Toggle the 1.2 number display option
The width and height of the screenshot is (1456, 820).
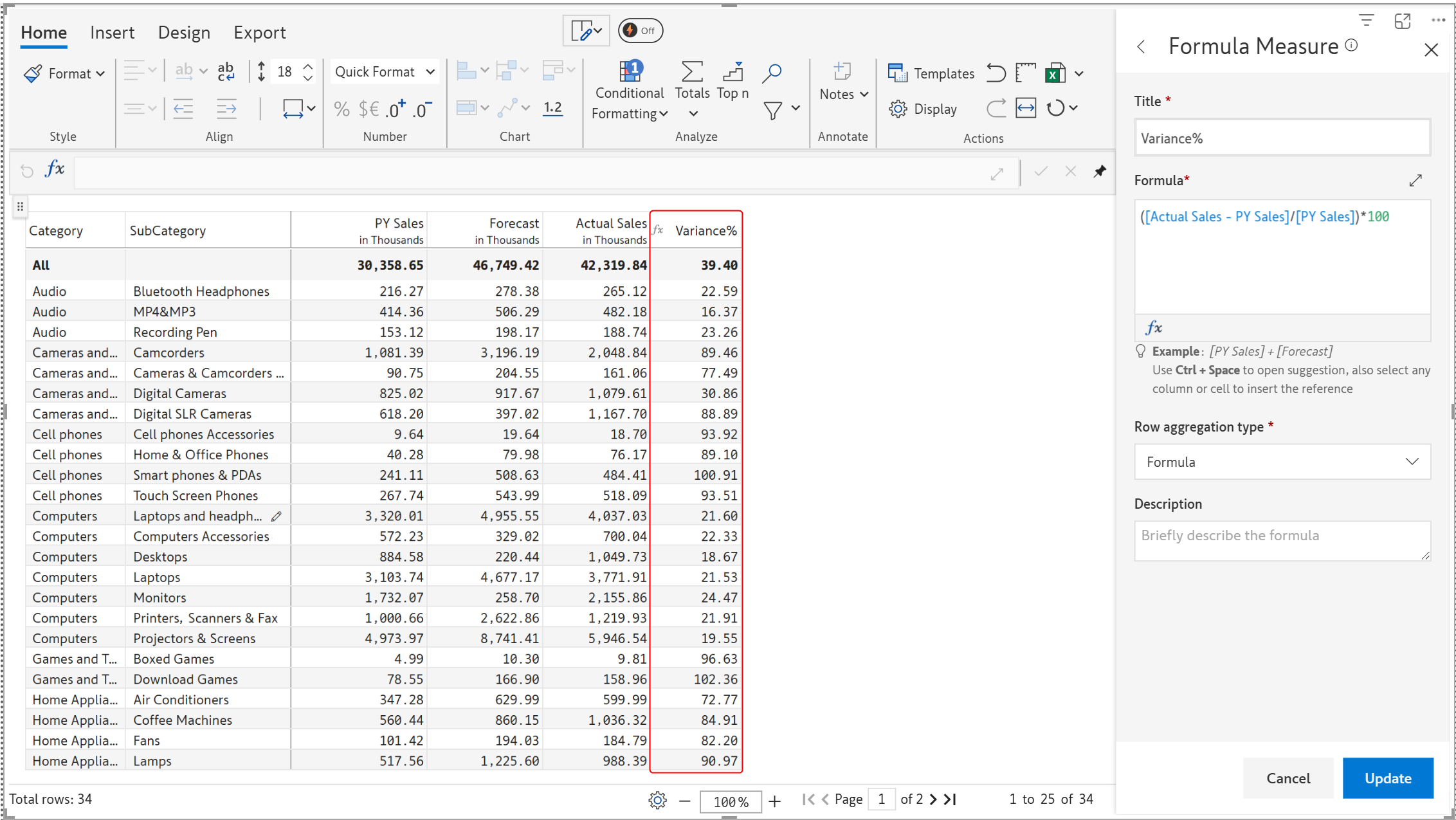click(x=552, y=108)
